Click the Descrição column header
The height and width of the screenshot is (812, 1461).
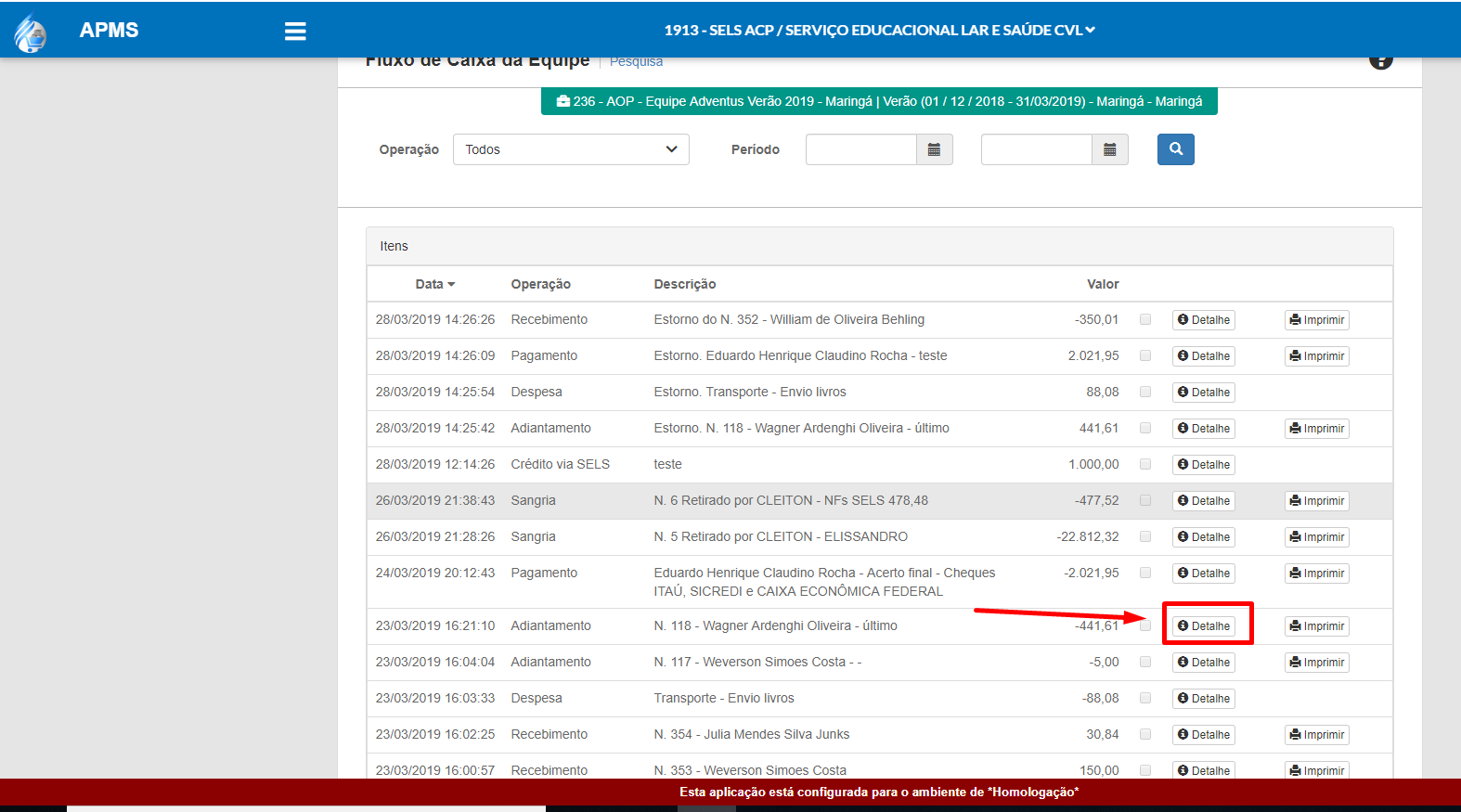(684, 284)
